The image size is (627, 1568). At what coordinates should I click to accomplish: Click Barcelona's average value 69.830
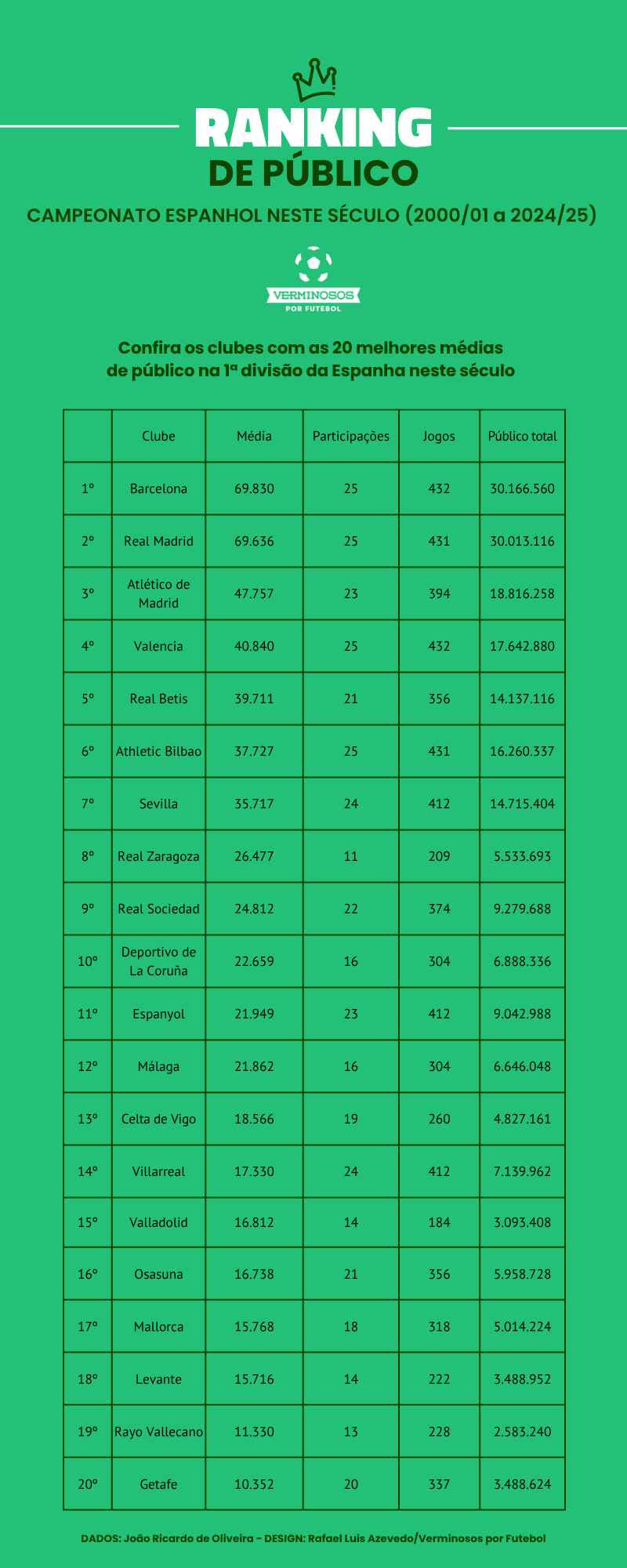tap(254, 488)
